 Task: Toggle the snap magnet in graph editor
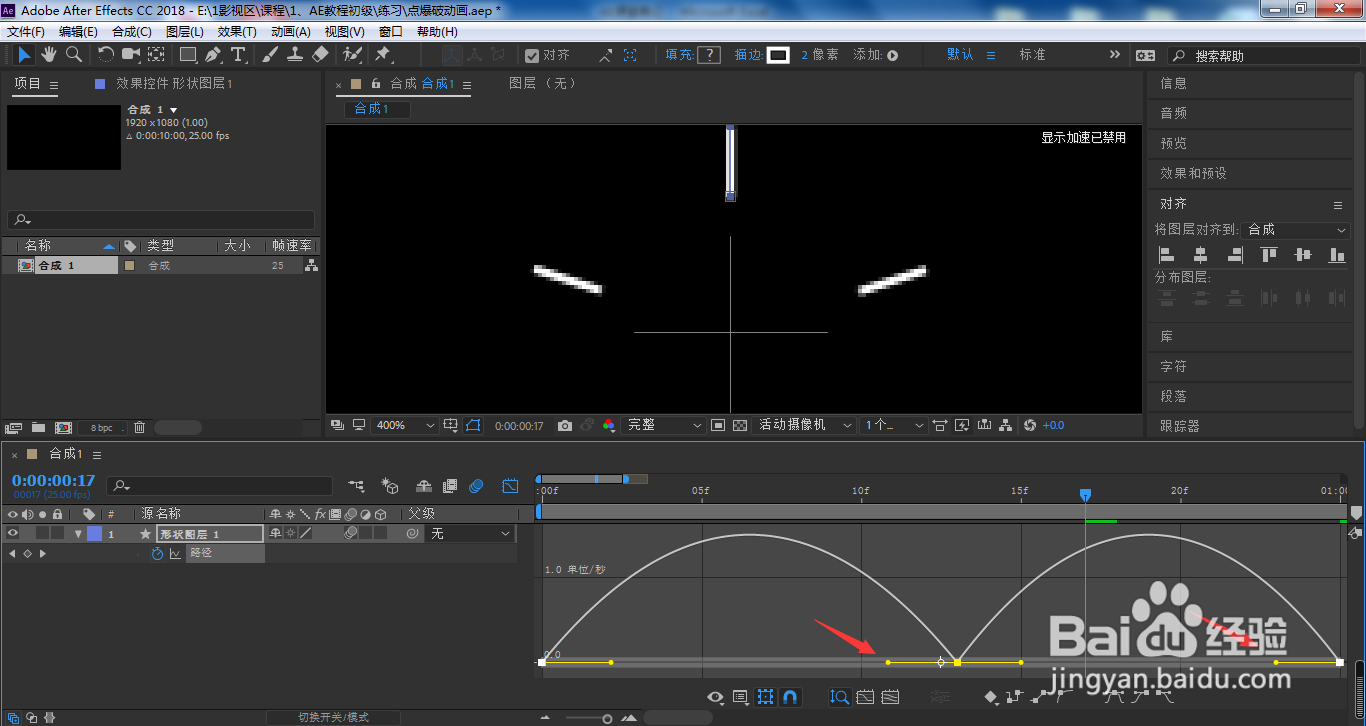(790, 697)
